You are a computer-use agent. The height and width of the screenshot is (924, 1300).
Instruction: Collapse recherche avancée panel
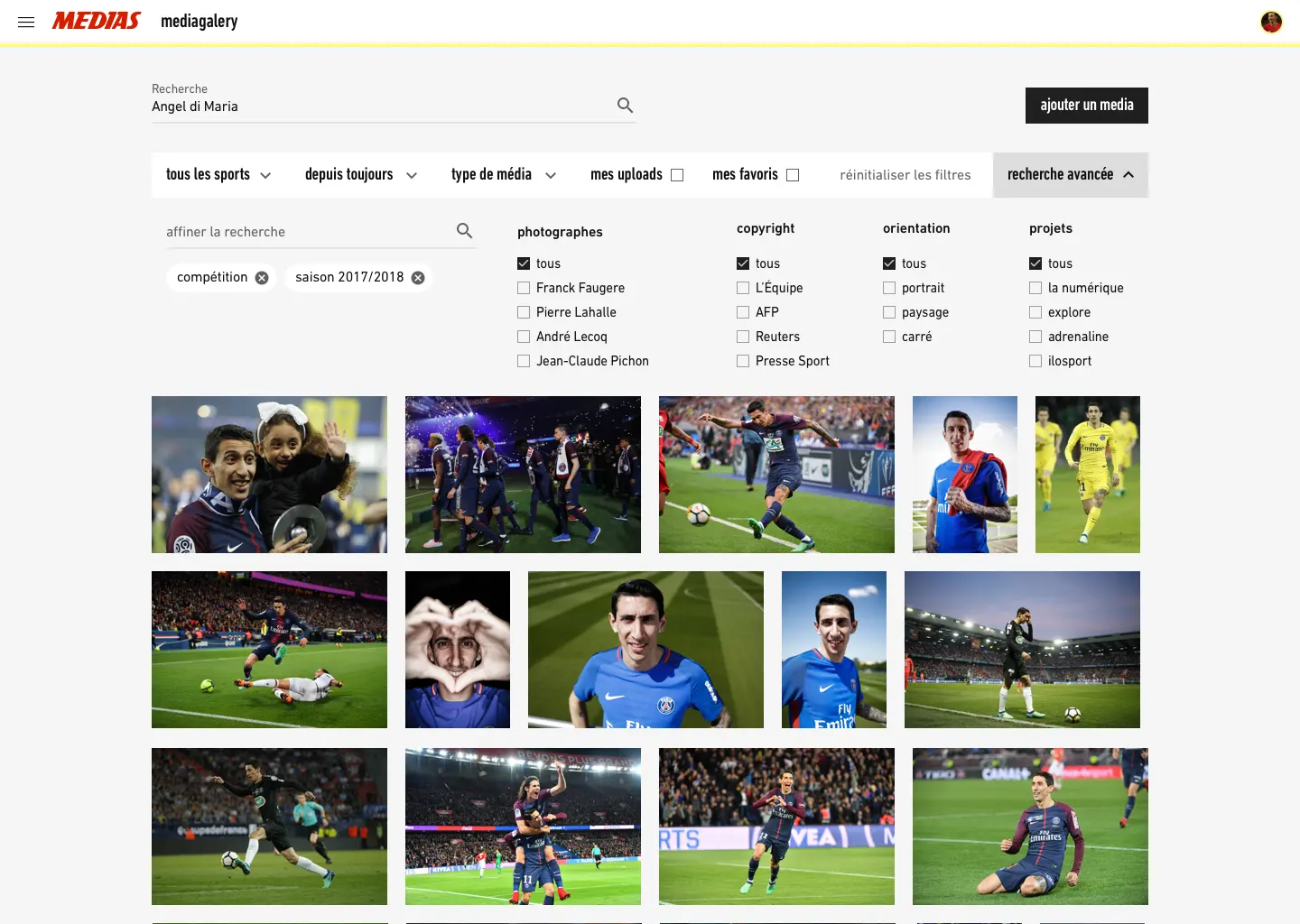coord(1071,175)
